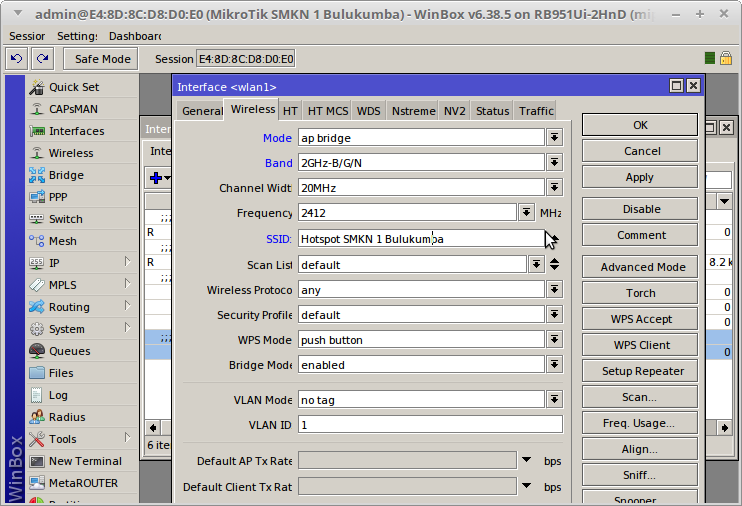Switch to the WDS tab
742x506 pixels.
(368, 111)
